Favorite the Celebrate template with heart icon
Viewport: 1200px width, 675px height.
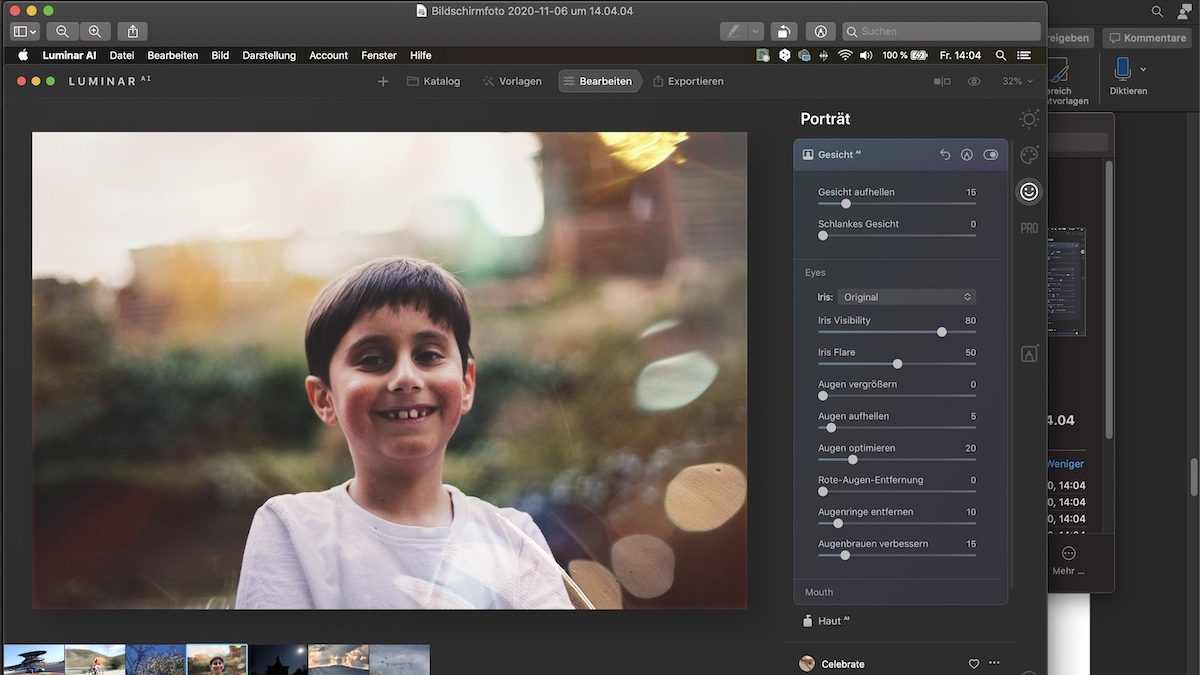(973, 663)
